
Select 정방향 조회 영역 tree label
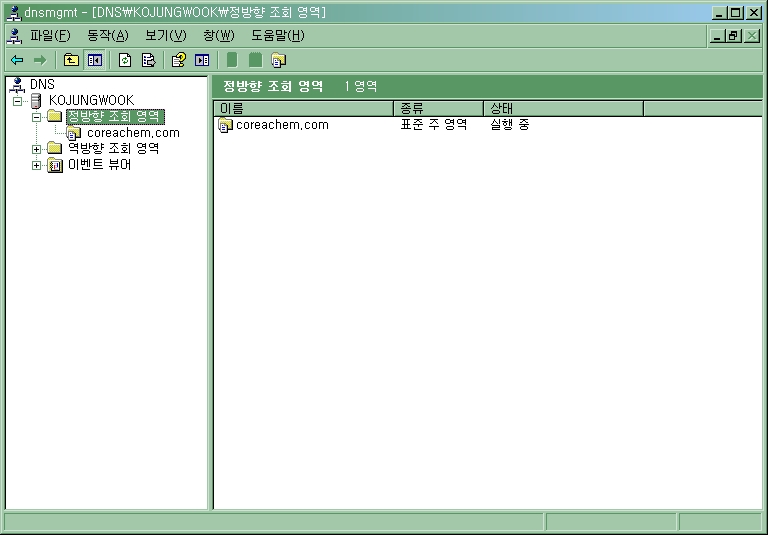point(115,117)
